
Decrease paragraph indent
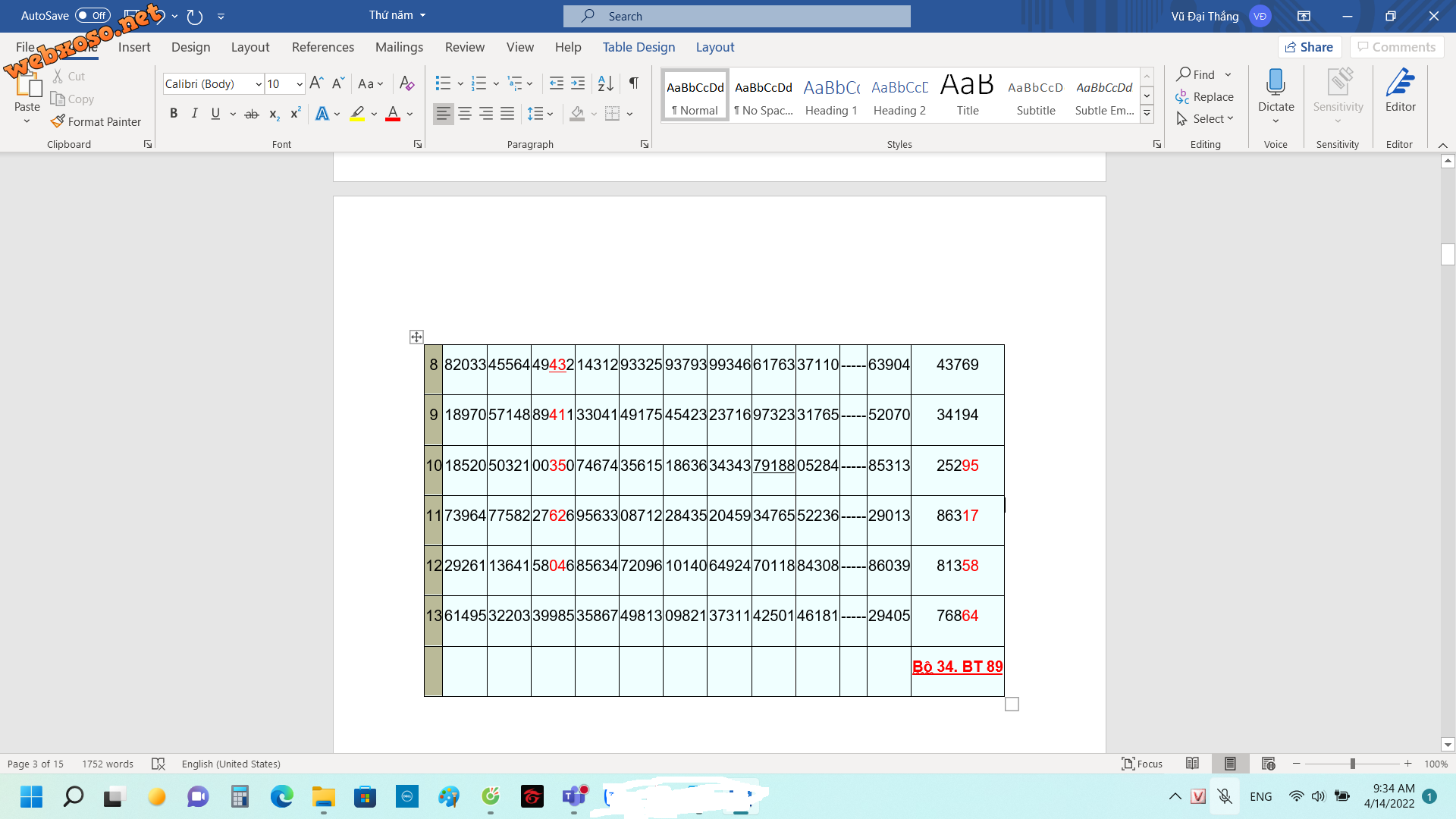(x=556, y=83)
